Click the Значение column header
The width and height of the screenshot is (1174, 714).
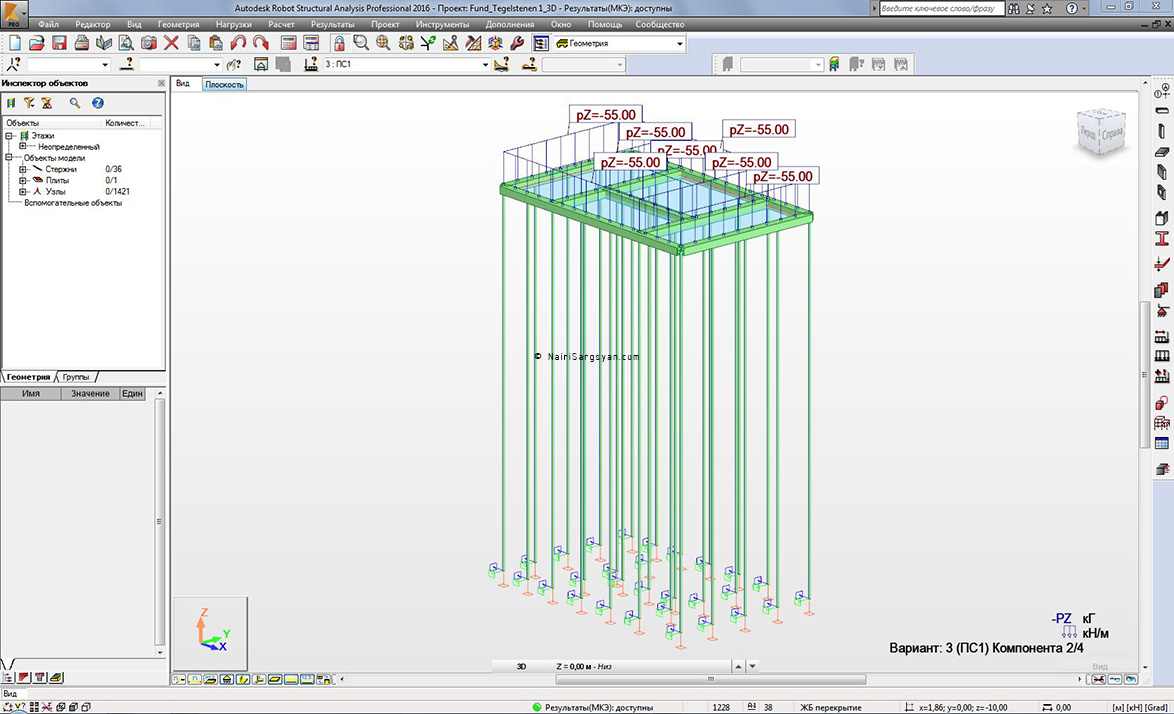tap(90, 394)
